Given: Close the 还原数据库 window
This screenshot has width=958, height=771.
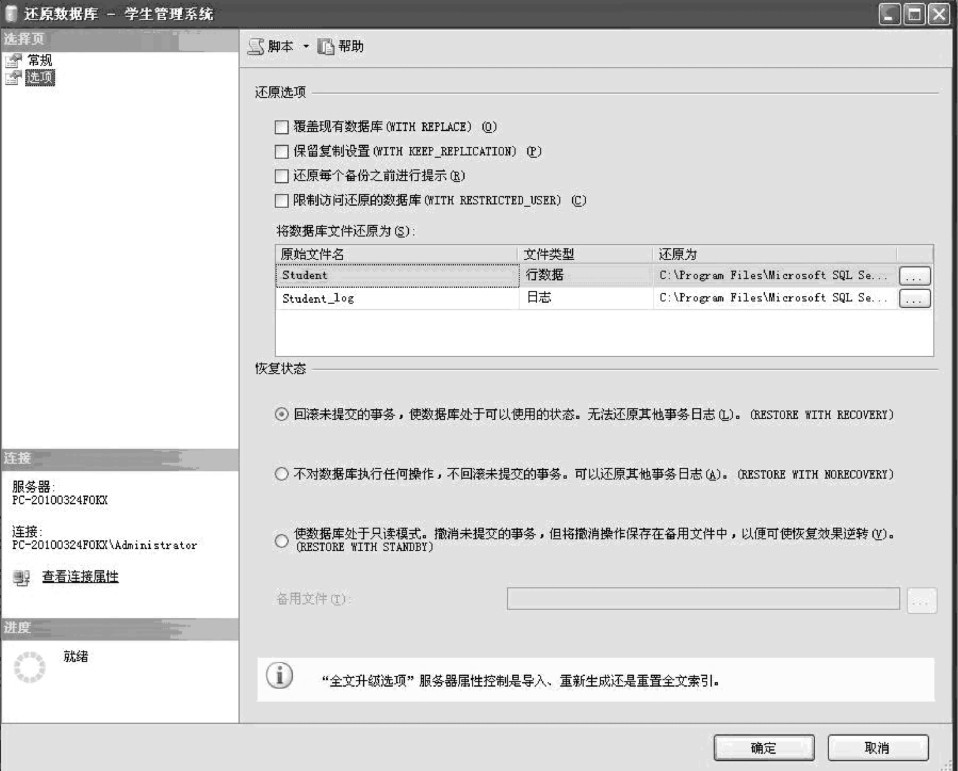Looking at the screenshot, I should tap(938, 14).
